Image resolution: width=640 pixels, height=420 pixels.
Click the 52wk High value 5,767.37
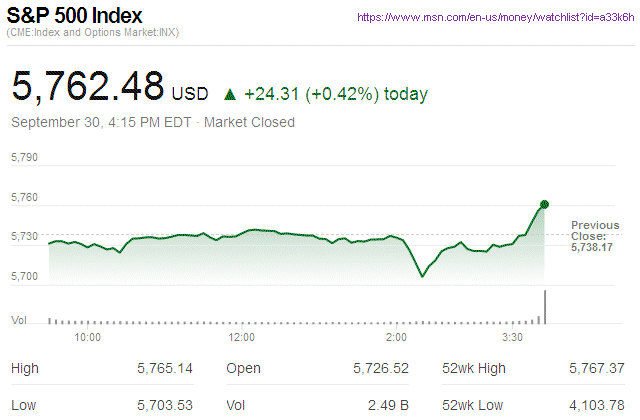pos(596,369)
